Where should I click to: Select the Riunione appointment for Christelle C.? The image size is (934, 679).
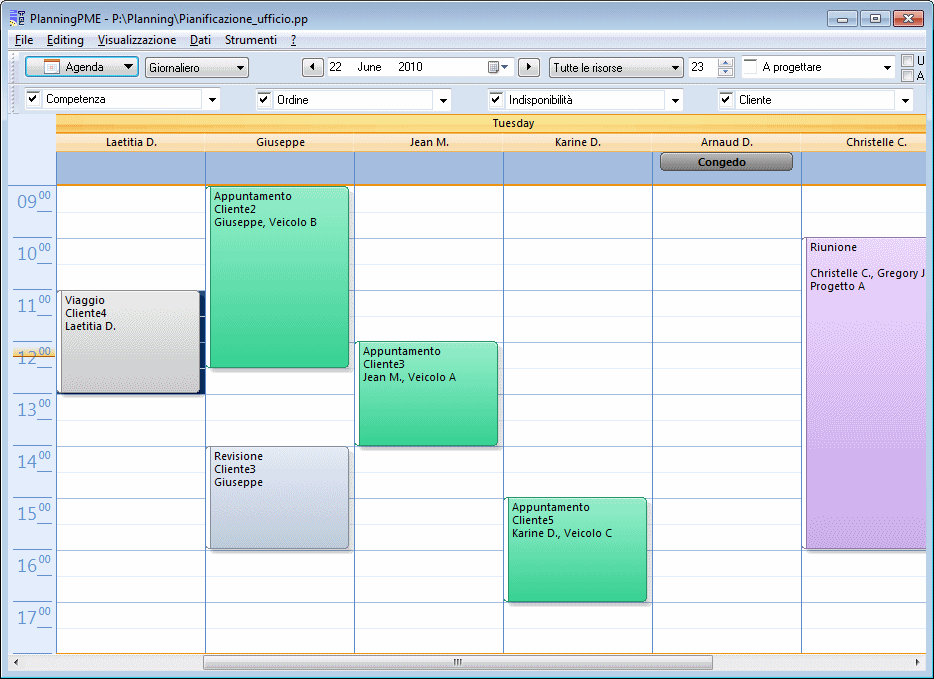click(866, 390)
